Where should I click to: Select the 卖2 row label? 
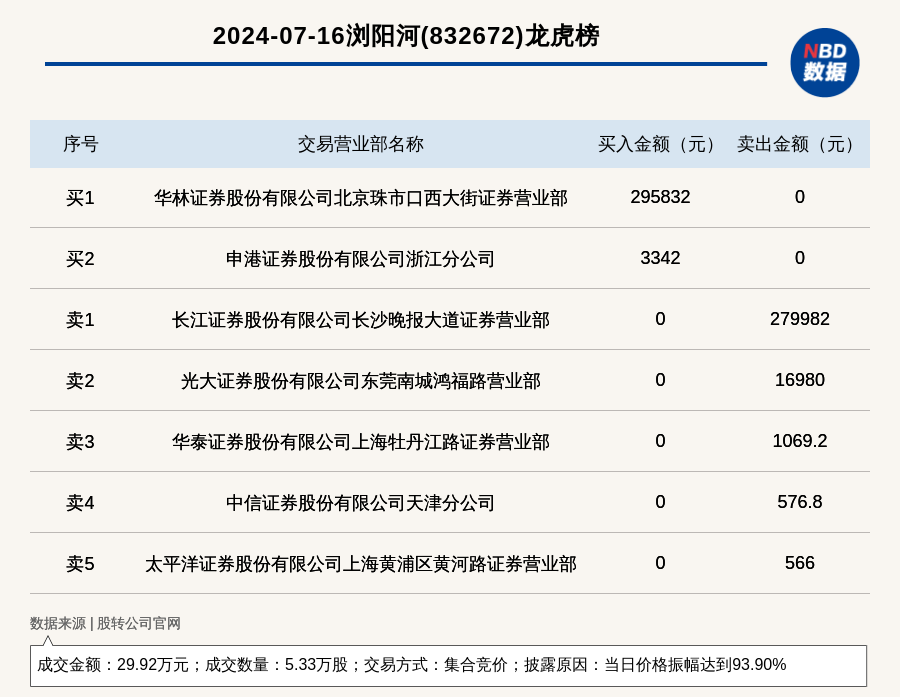point(80,380)
